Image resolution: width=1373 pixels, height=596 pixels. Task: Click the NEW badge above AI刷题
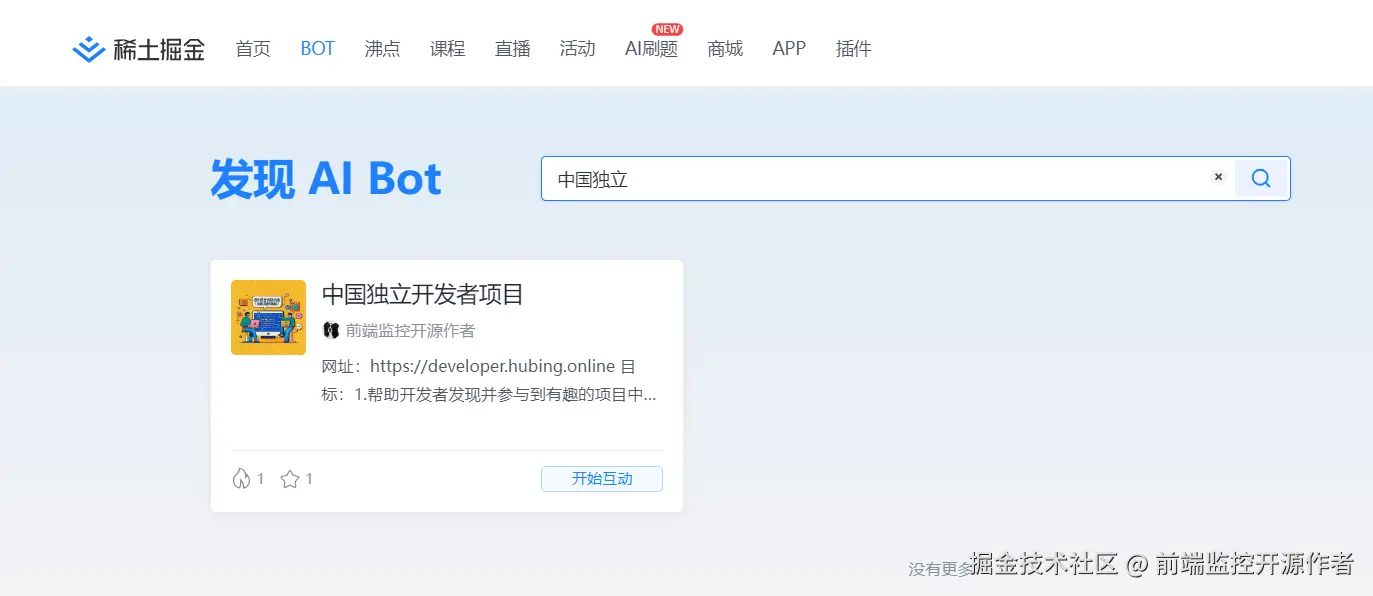[x=667, y=29]
